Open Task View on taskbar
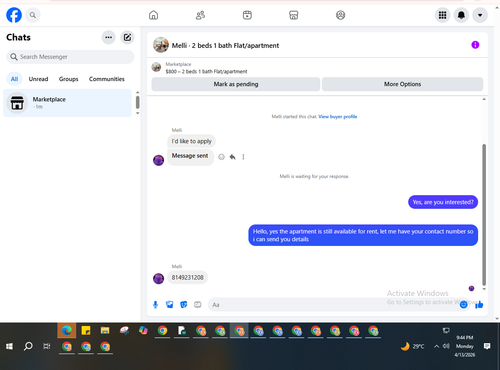 click(x=47, y=347)
